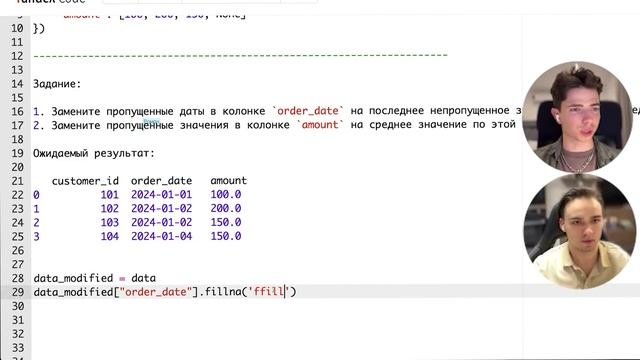Click line number 19 in the gutter
Screen dimensions: 640x360
[17, 153]
